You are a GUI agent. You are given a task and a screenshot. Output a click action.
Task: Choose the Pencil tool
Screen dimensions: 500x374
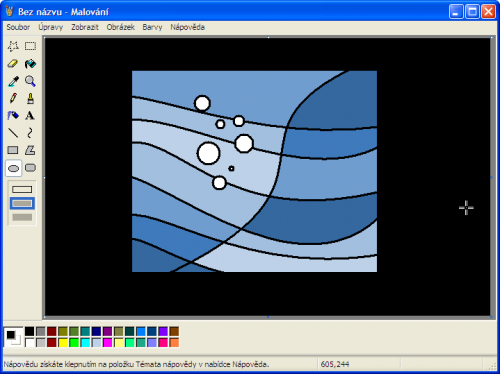click(13, 98)
